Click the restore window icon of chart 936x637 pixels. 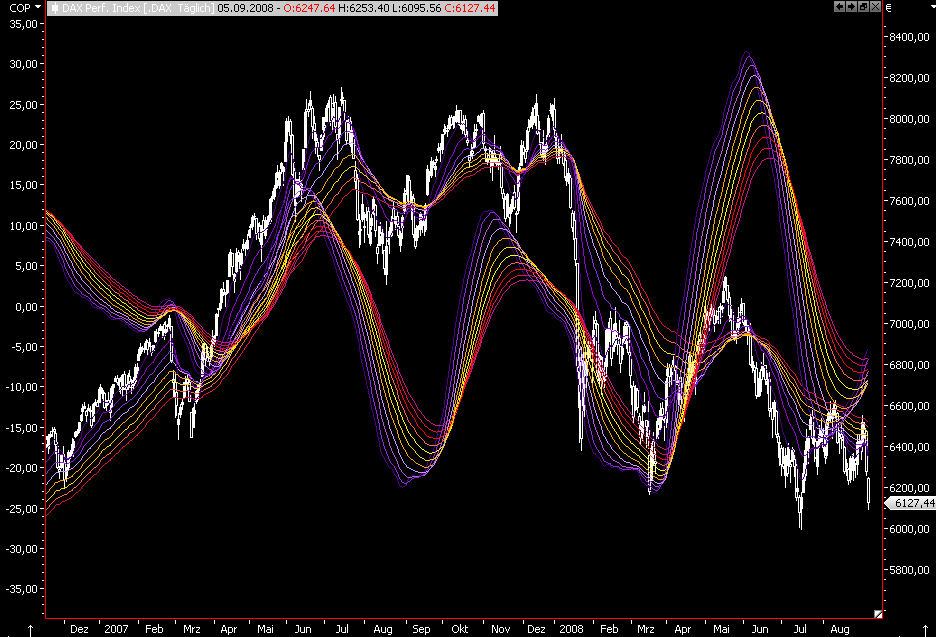pyautogui.click(x=863, y=7)
